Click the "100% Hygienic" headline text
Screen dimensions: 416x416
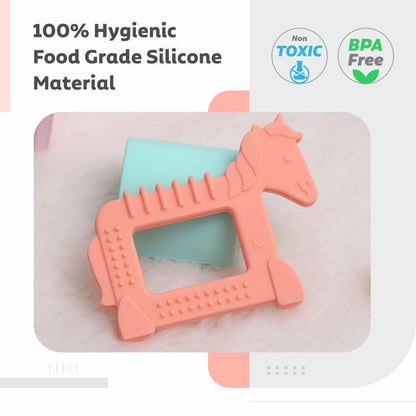(x=105, y=31)
